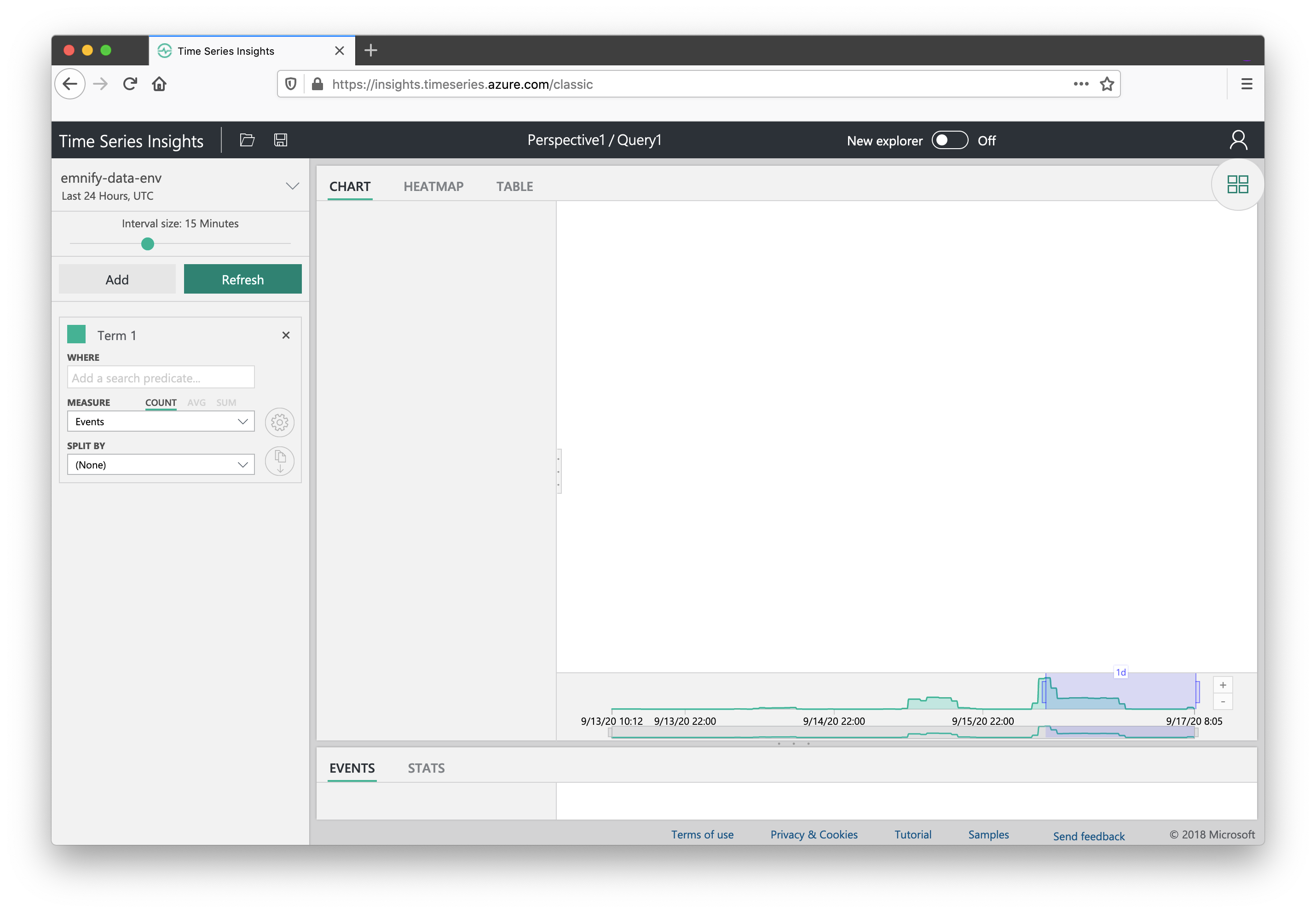Clone Term 1 using the copy icon
This screenshot has width=1316, height=913.
pyautogui.click(x=279, y=461)
